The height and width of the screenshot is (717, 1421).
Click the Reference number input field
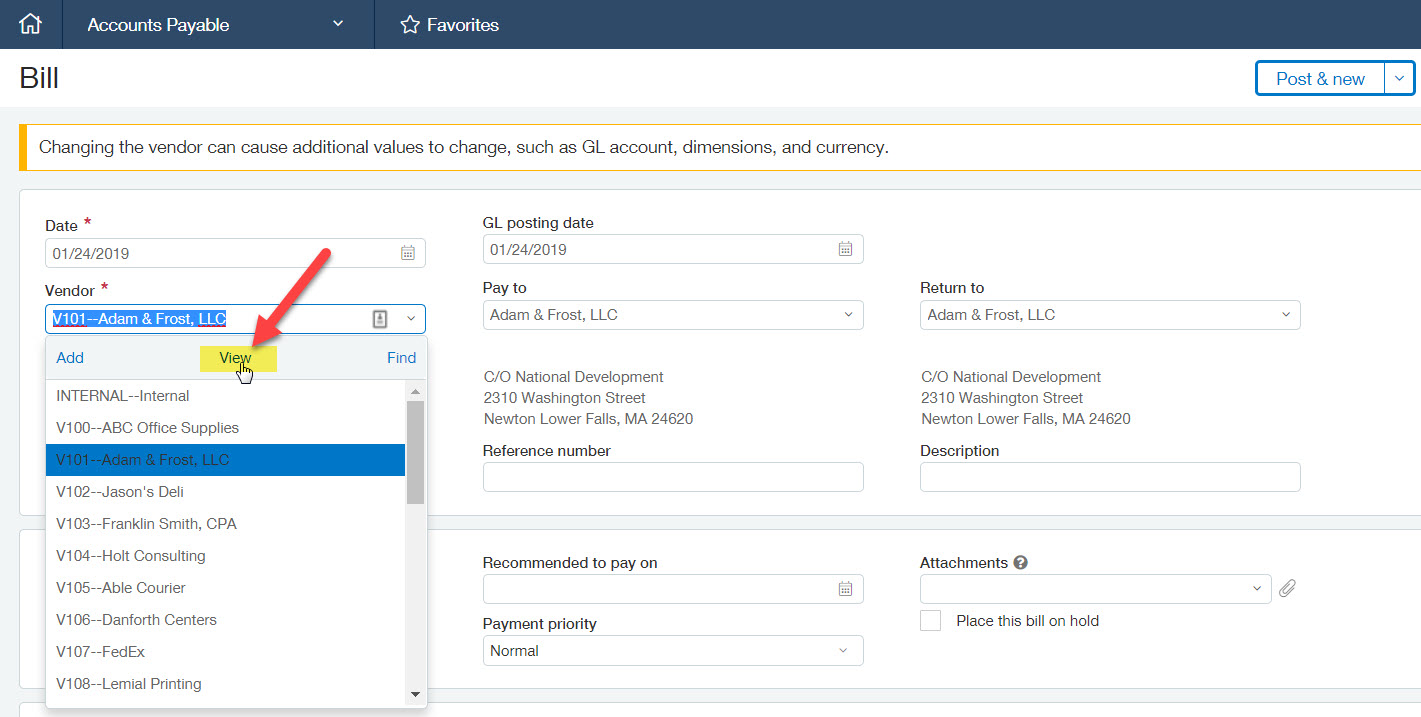[672, 477]
